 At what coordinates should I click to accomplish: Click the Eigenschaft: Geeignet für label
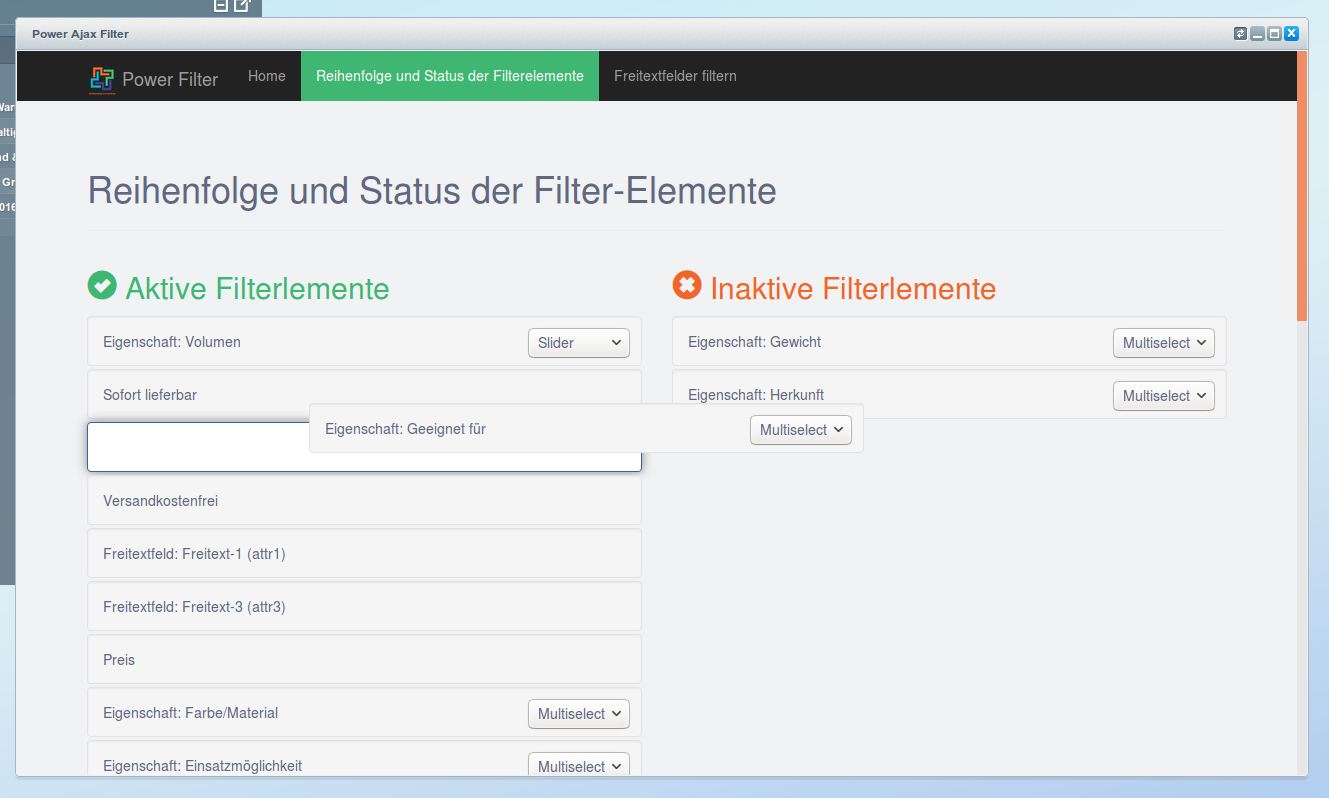coord(406,429)
